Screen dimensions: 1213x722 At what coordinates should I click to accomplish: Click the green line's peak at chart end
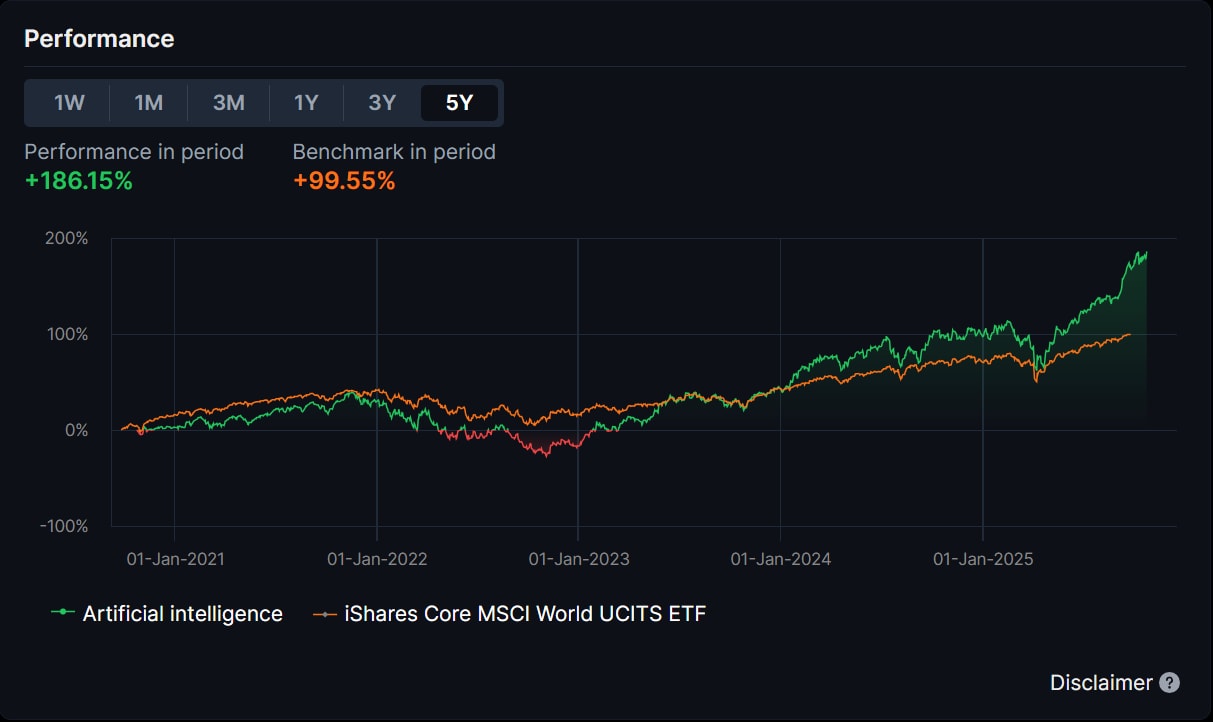[x=1144, y=254]
